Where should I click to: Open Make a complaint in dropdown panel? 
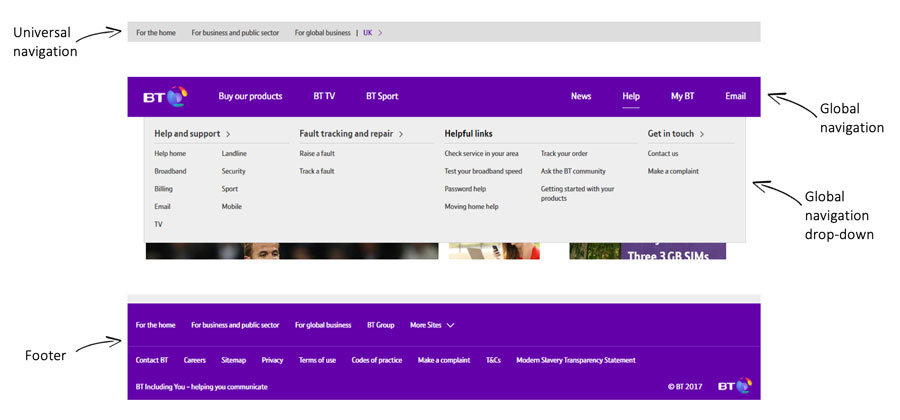coord(673,171)
